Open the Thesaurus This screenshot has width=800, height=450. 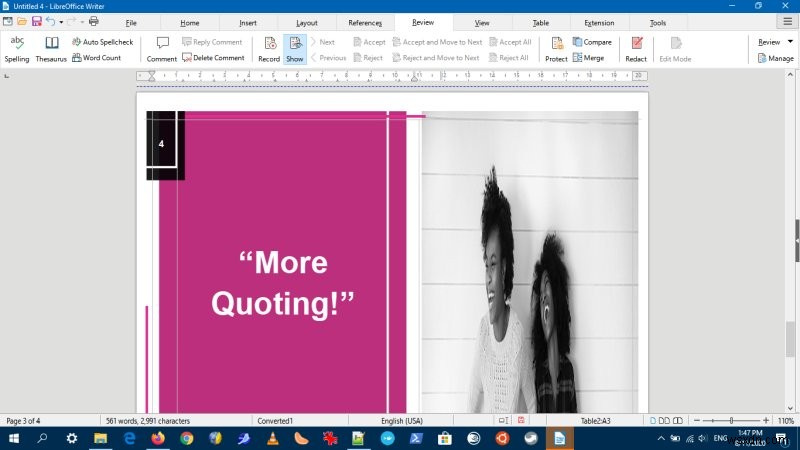51,49
